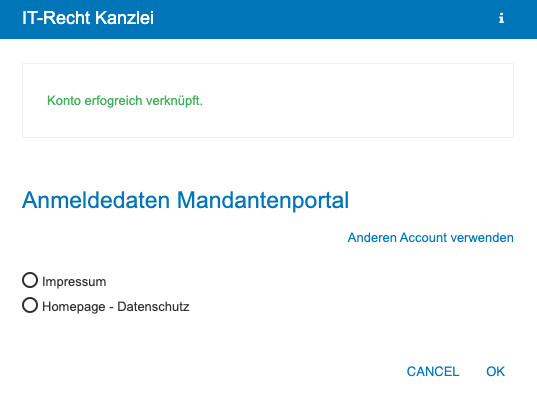Click the empty circle beside Homepage - Datenschutz
The width and height of the screenshot is (537, 395).
(x=30, y=305)
